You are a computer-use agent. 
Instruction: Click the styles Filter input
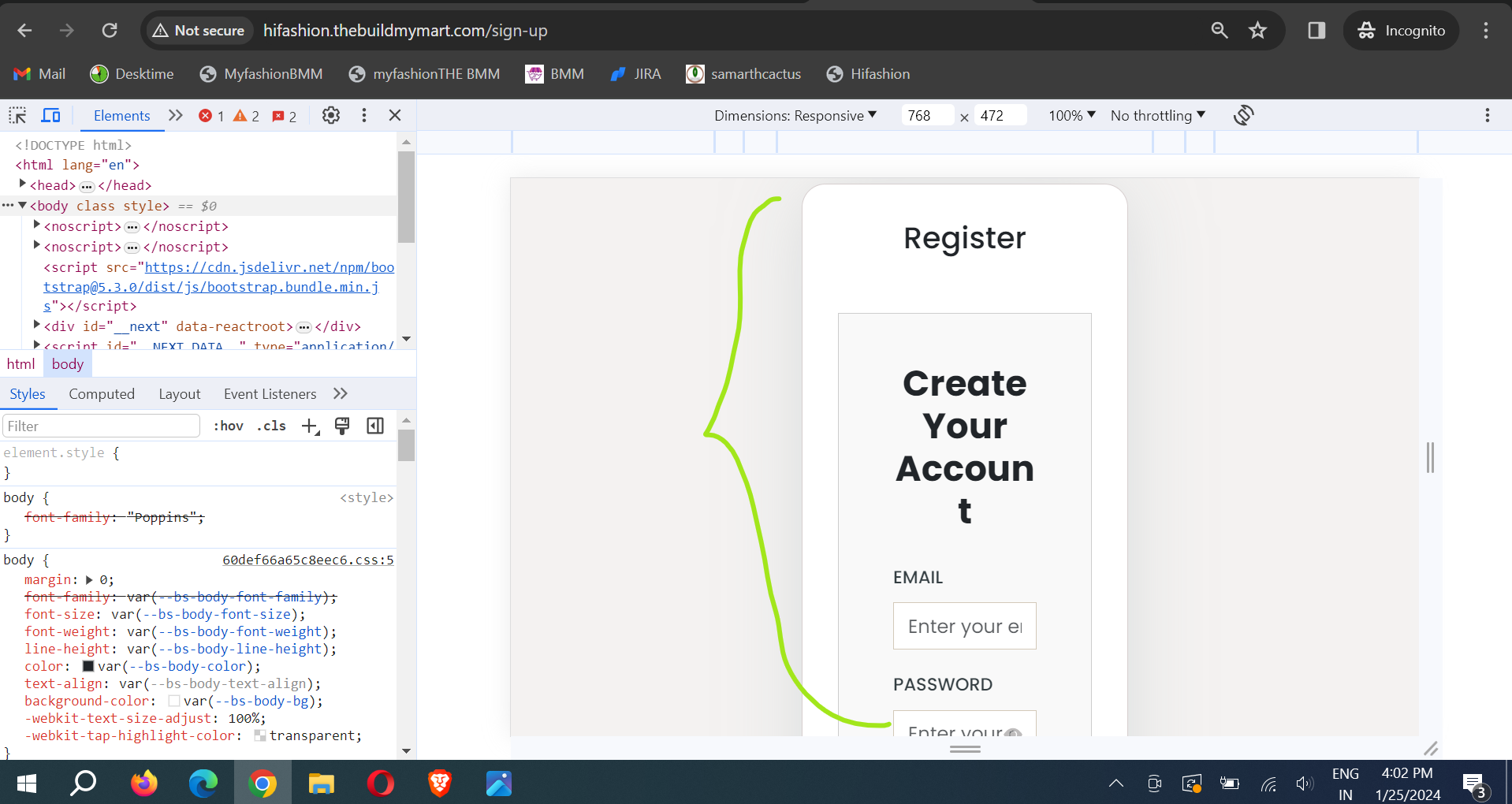(101, 426)
